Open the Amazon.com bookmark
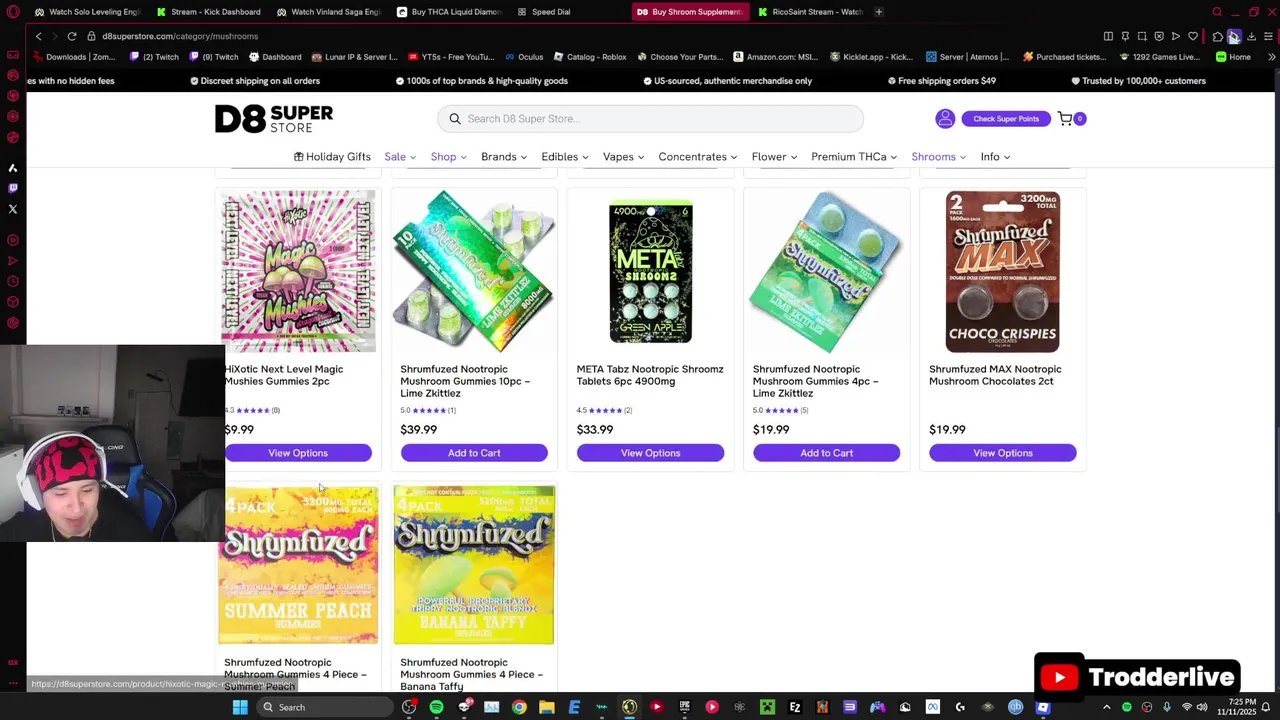This screenshot has width=1280, height=720. 776,57
